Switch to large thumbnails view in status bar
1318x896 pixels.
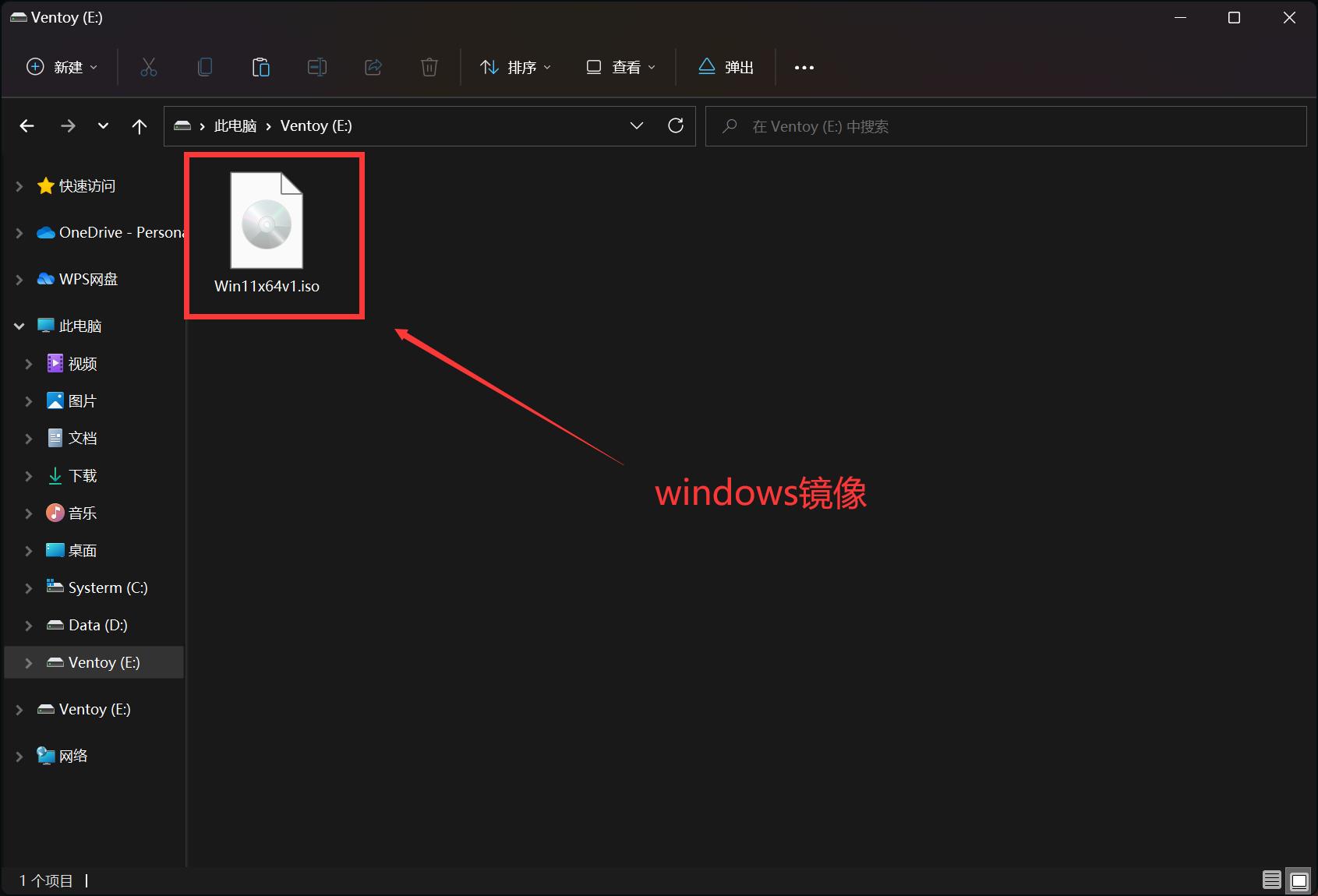click(x=1298, y=880)
